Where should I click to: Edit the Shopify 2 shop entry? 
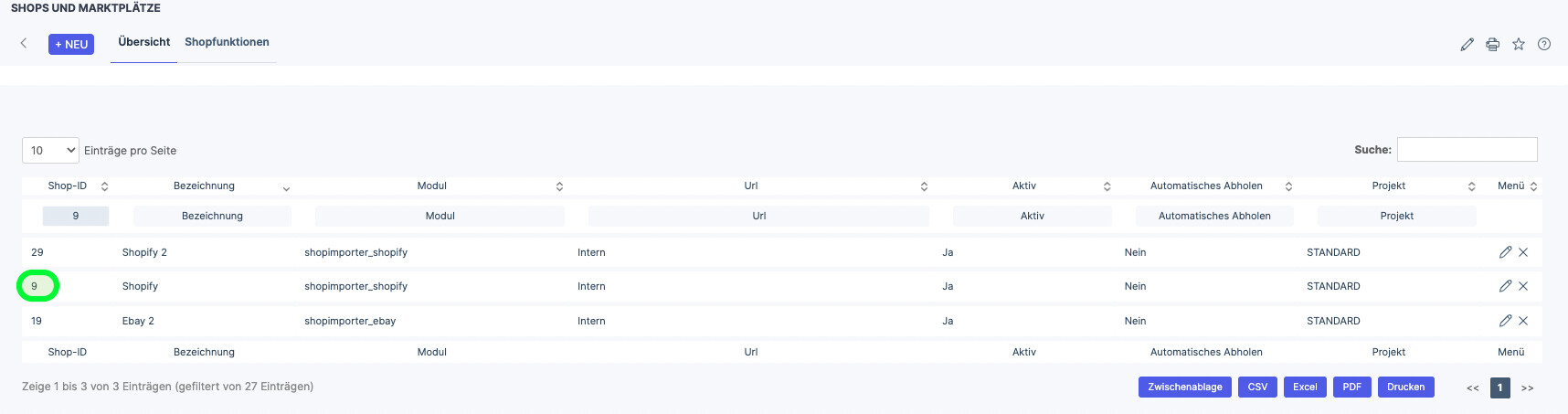coord(1505,252)
